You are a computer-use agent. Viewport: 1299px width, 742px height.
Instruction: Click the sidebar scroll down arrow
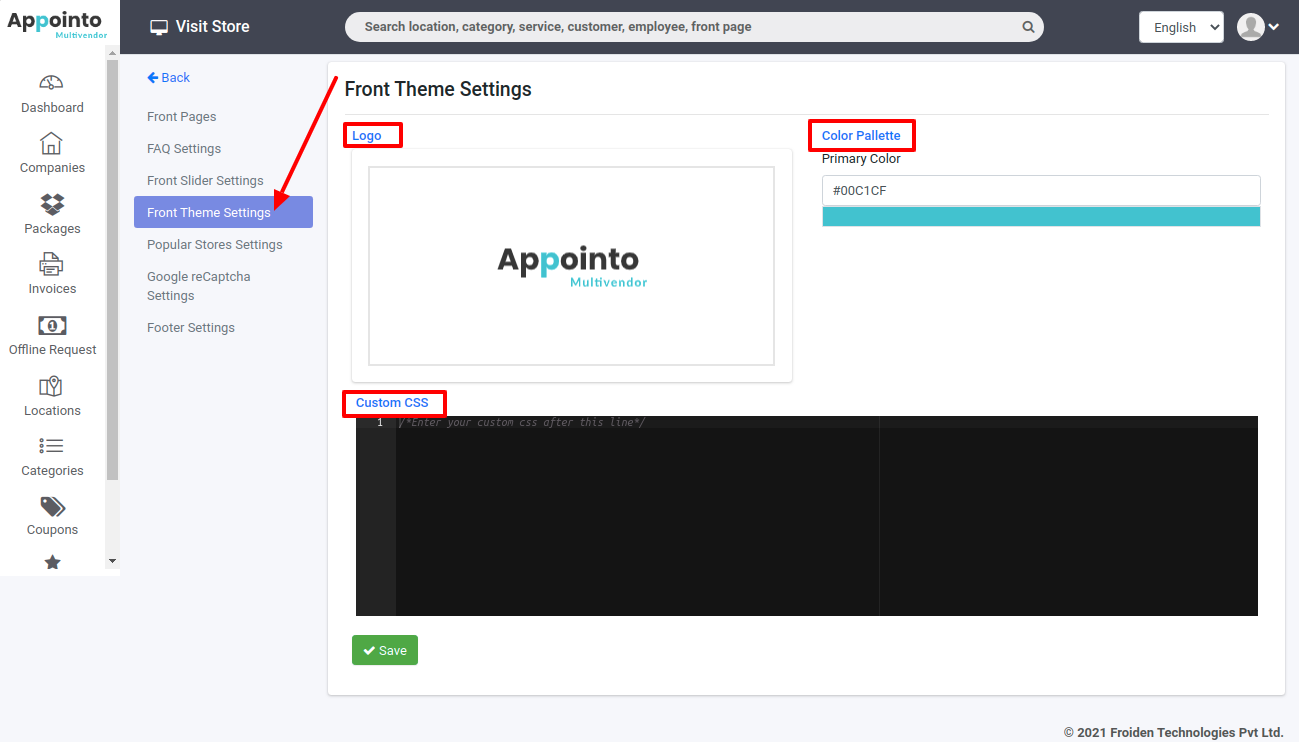coord(112,561)
